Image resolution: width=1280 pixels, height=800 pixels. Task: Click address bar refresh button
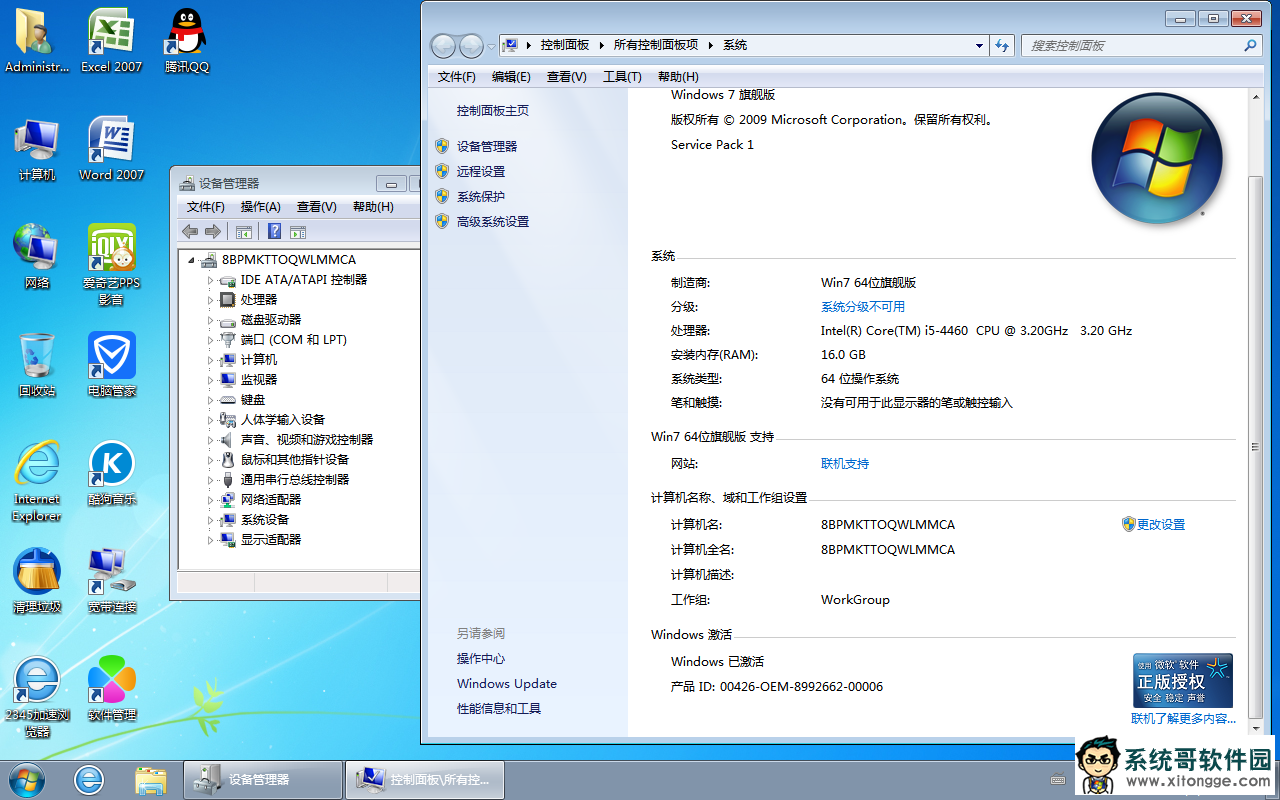1002,45
